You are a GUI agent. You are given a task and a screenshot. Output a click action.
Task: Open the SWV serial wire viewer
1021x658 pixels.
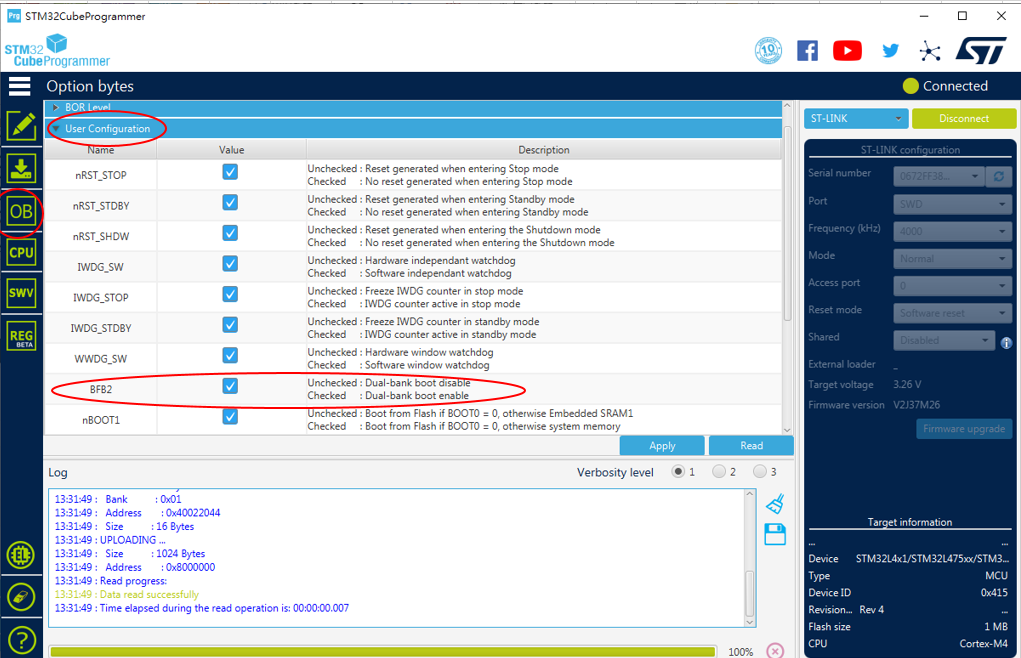(21, 293)
